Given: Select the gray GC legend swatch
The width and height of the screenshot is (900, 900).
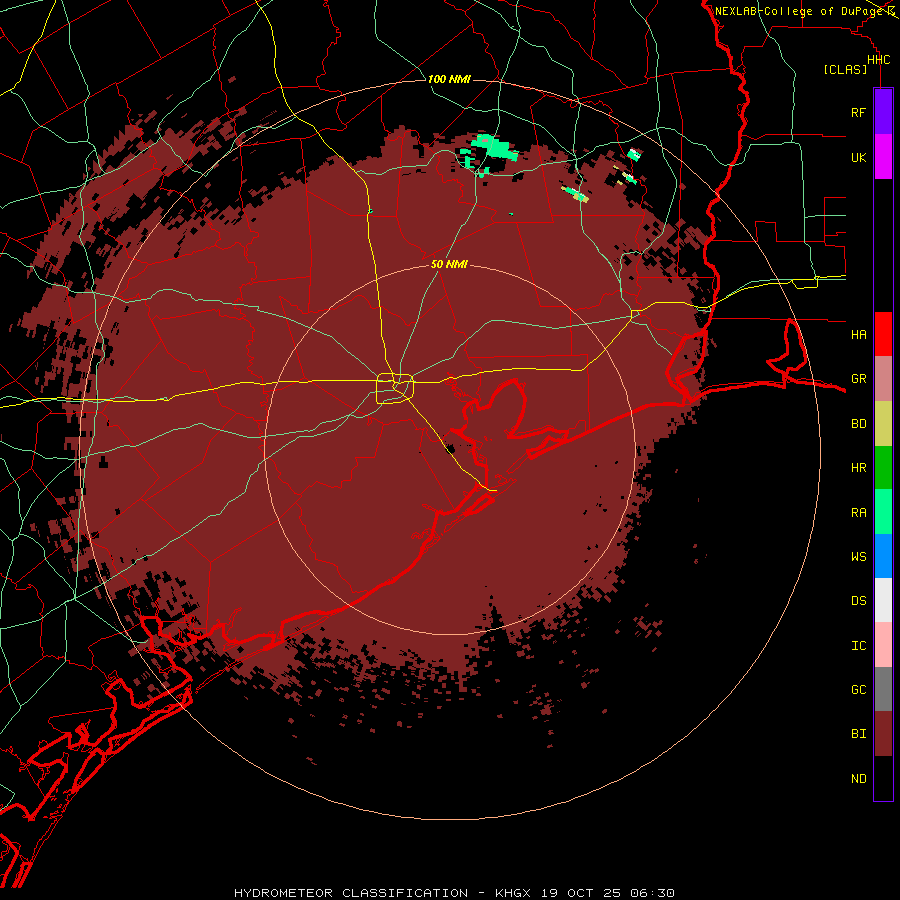Looking at the screenshot, I should pos(883,689).
